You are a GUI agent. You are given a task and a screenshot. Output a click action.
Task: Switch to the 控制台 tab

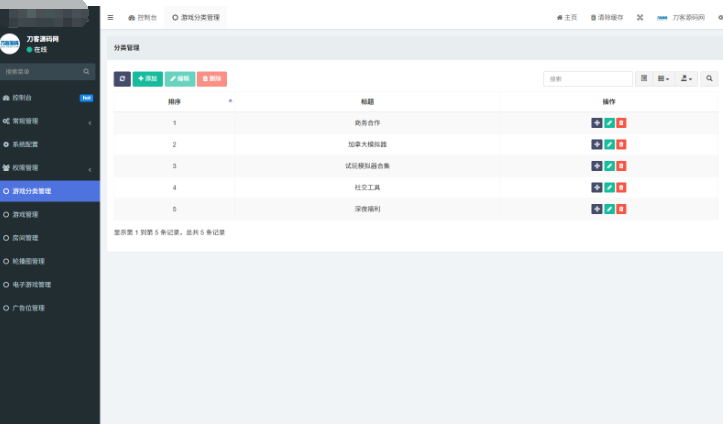[142, 17]
